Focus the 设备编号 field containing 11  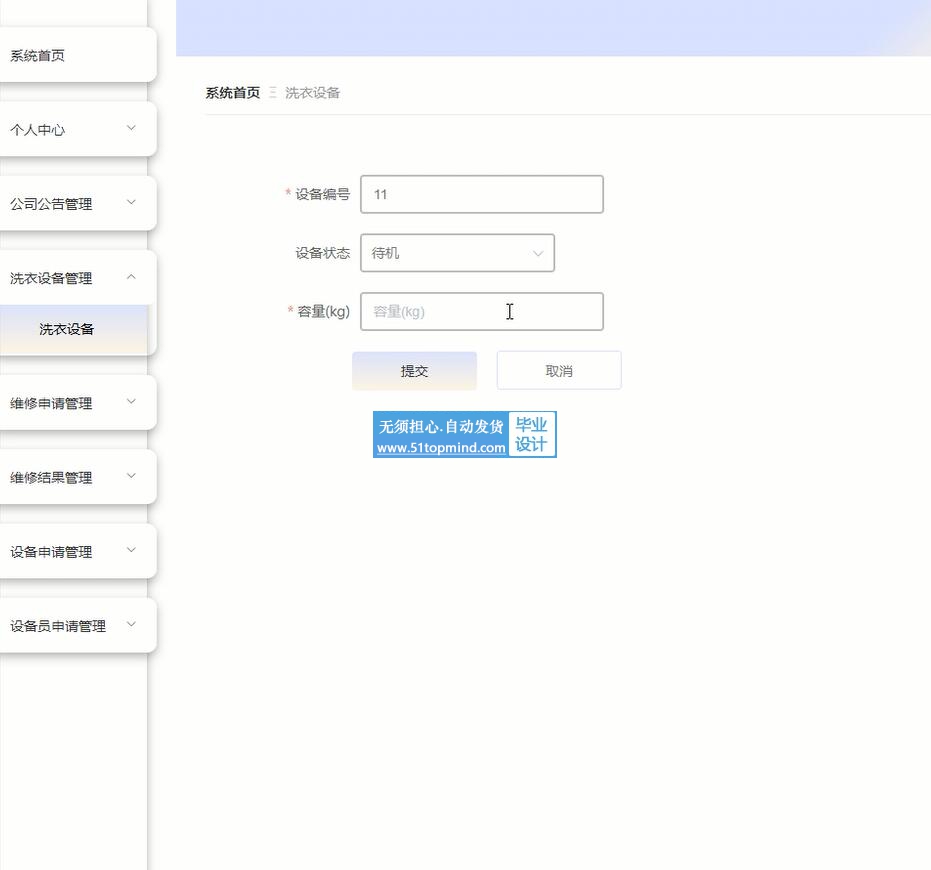(481, 195)
